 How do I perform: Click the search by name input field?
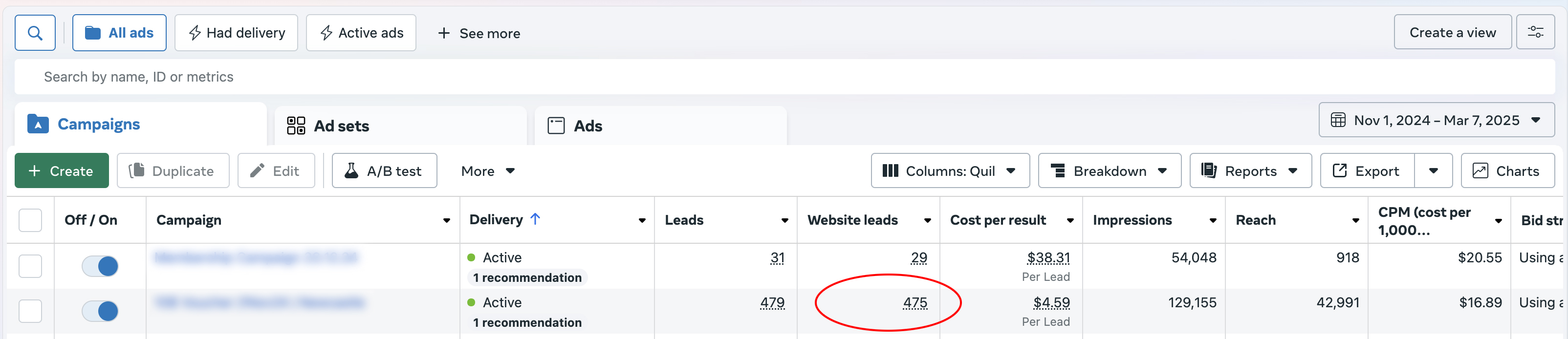pos(784,77)
